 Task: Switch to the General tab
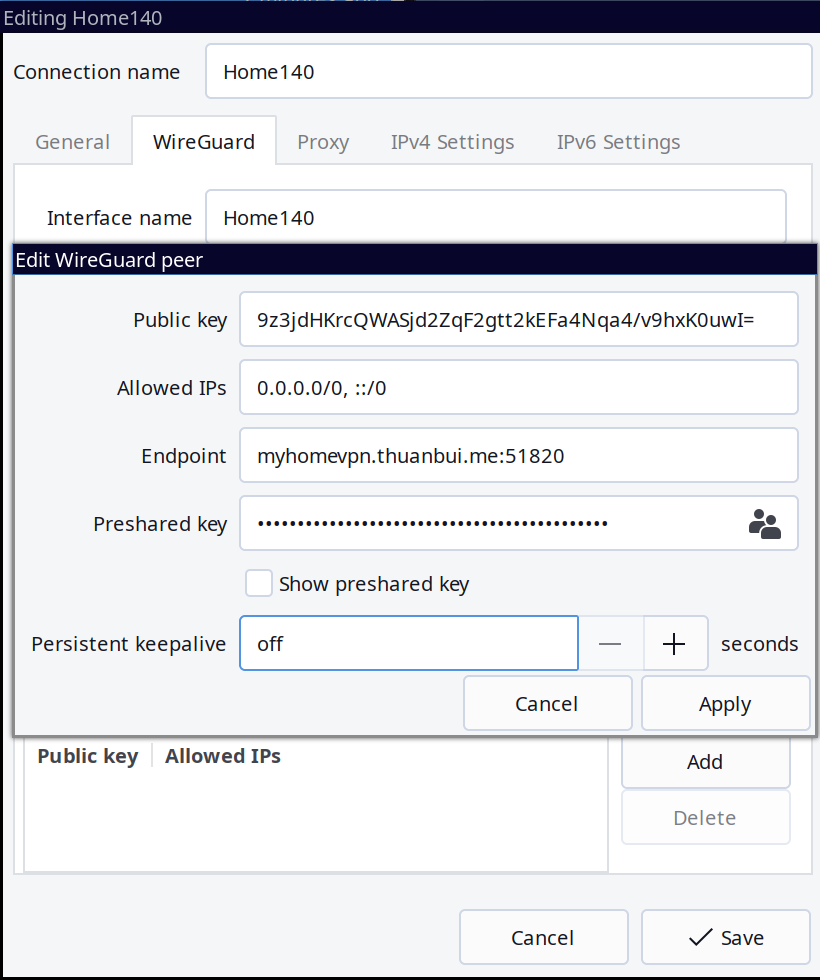(72, 142)
